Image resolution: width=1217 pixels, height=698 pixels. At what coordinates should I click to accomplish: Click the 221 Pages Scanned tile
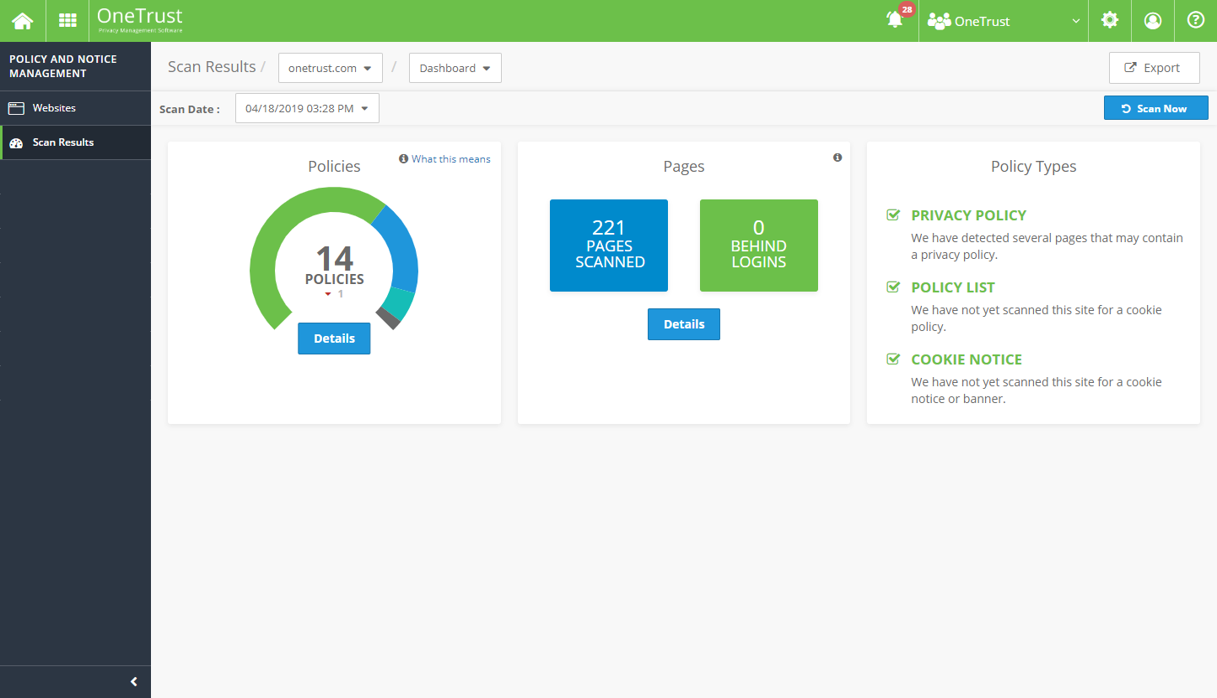pos(609,245)
